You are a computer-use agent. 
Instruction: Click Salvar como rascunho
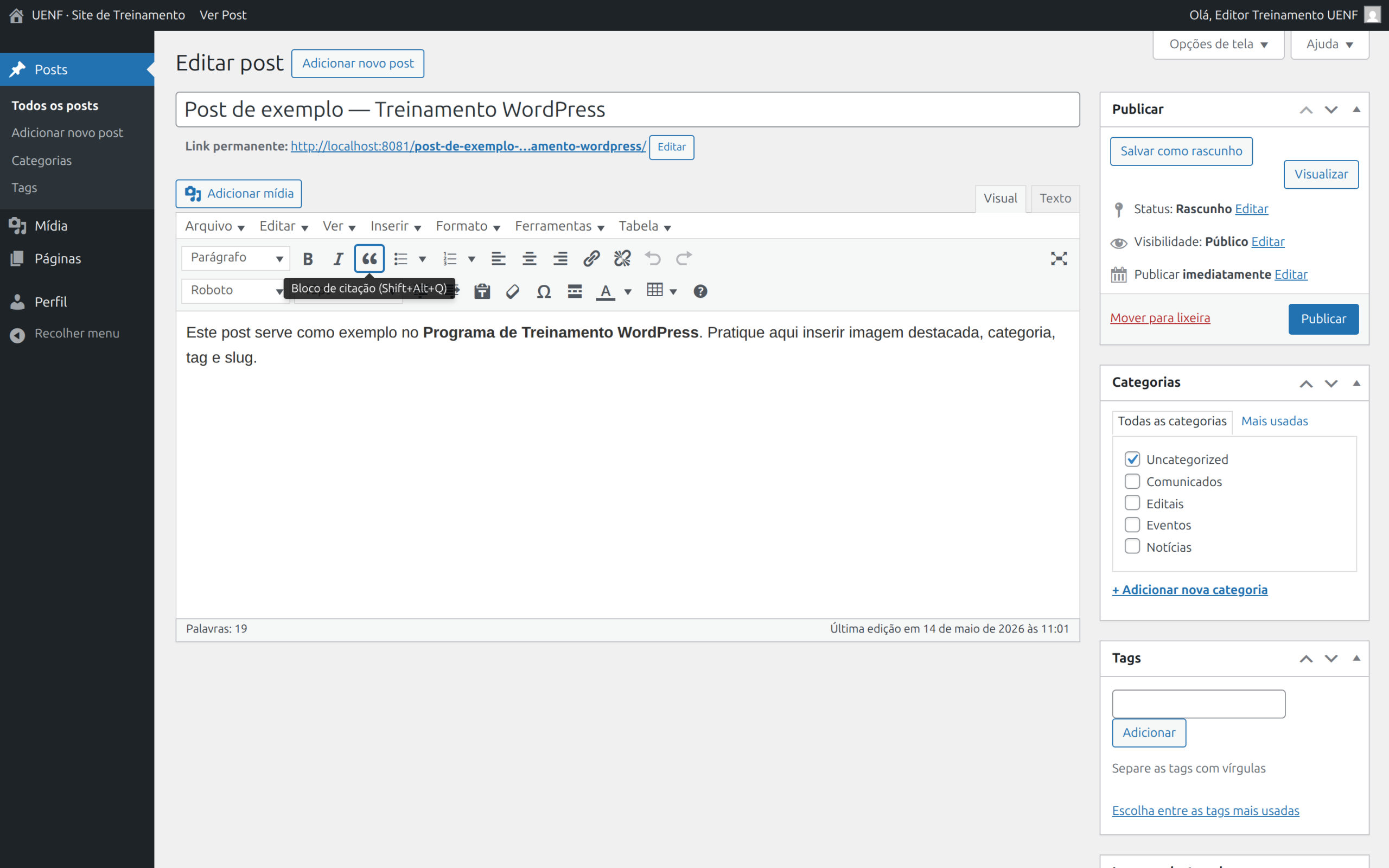[x=1181, y=151]
